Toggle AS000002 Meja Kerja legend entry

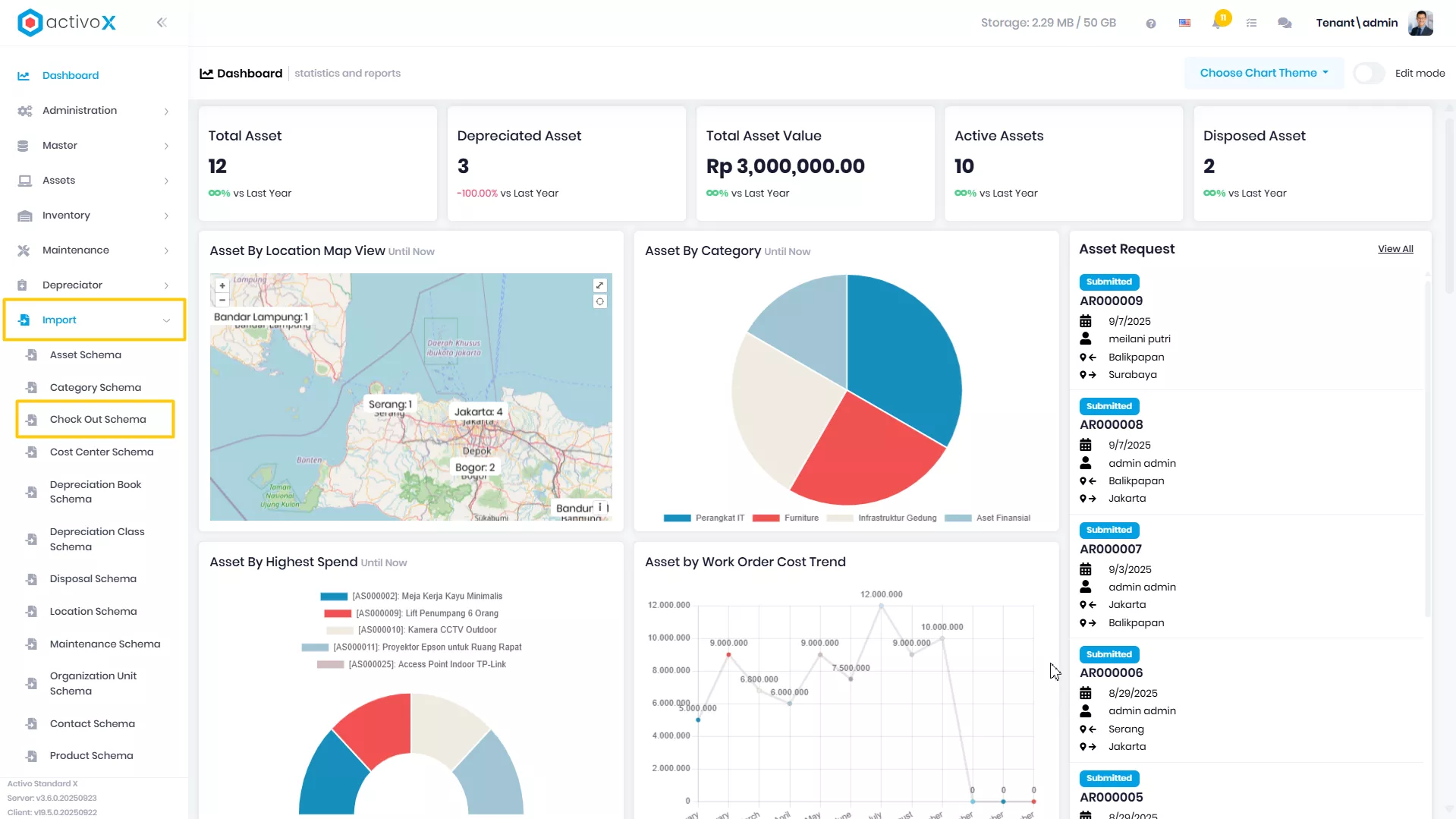click(x=411, y=597)
